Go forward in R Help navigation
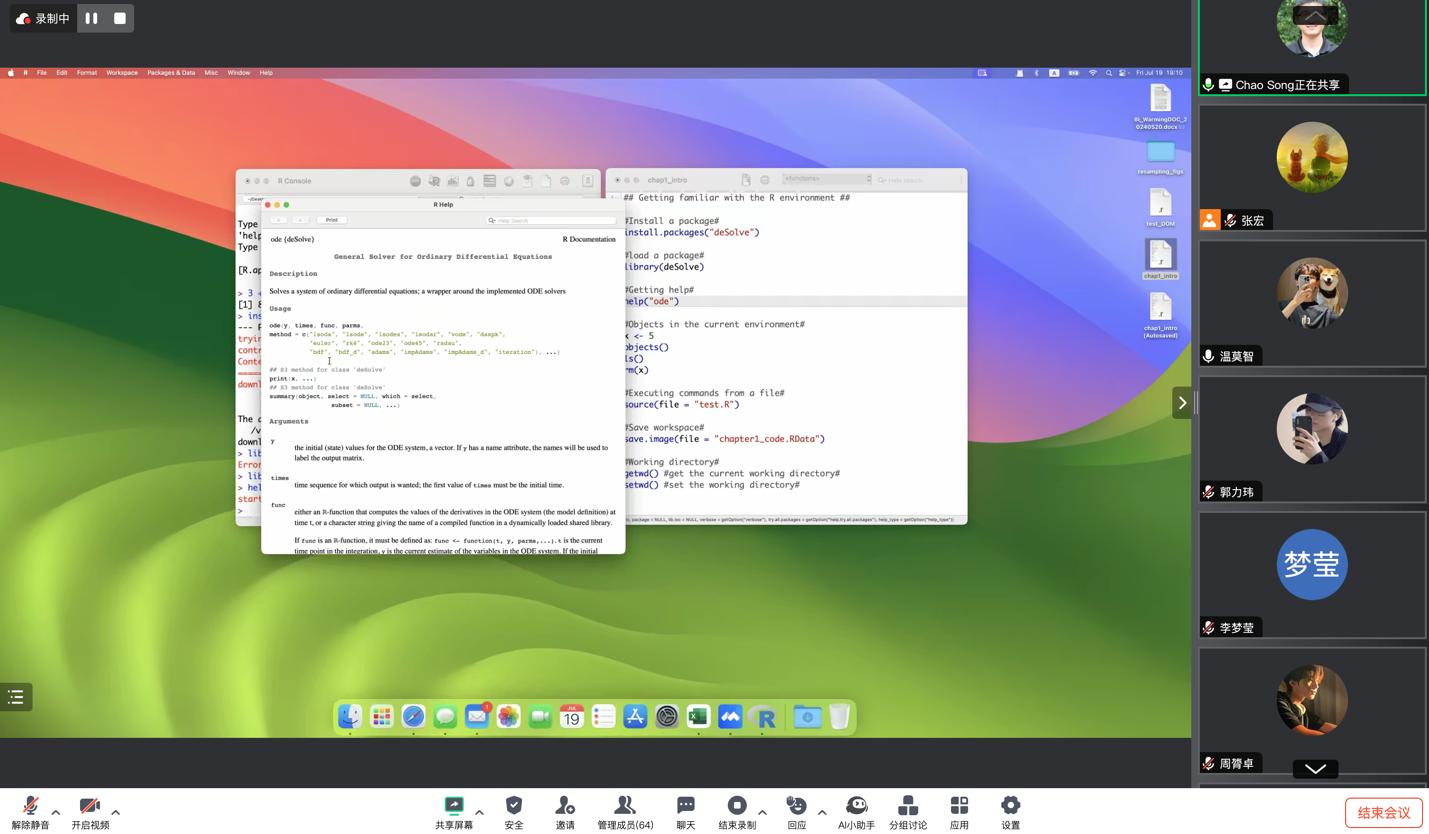 tap(300, 220)
